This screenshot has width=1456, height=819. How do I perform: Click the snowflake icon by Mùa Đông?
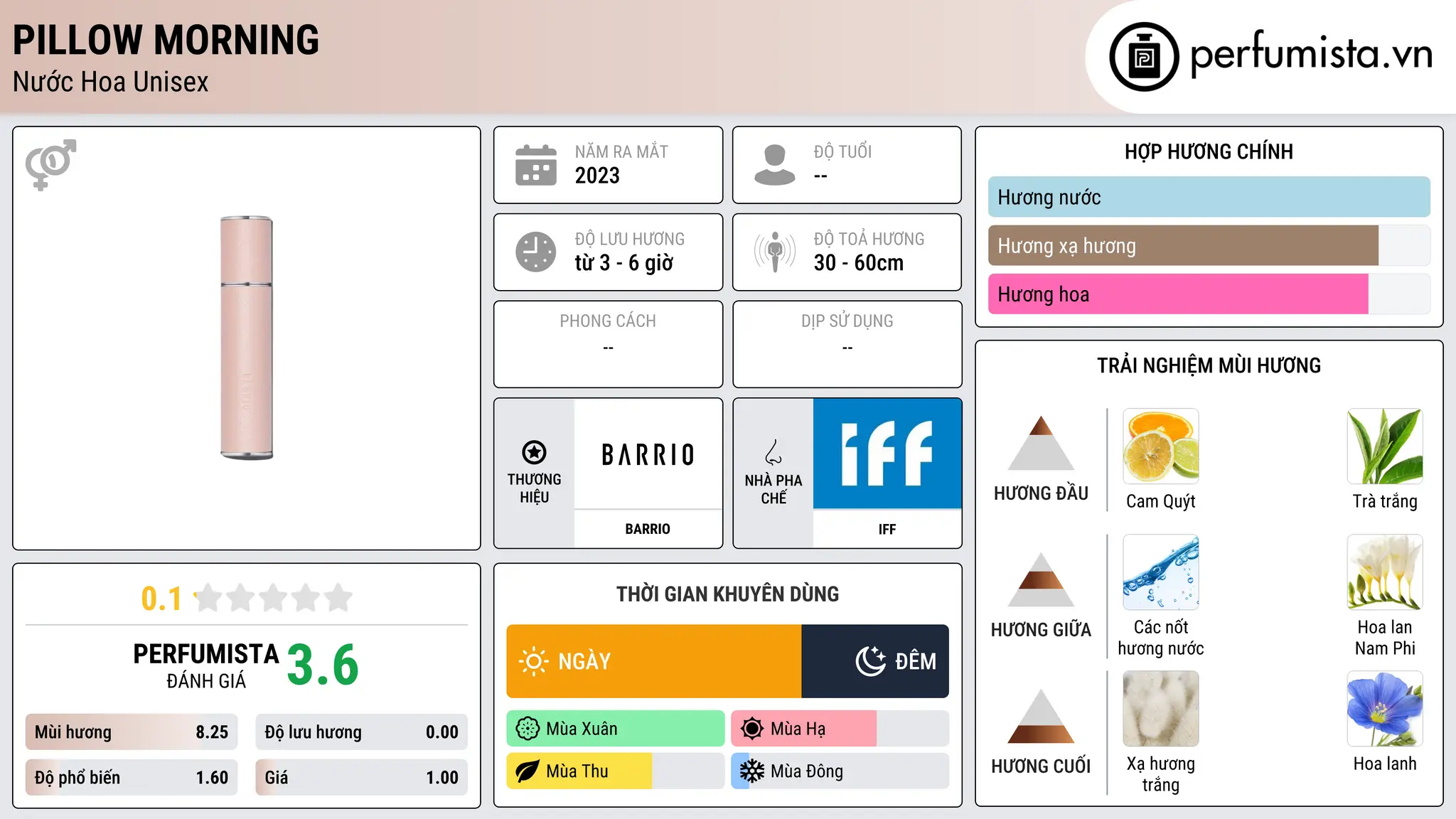(752, 771)
